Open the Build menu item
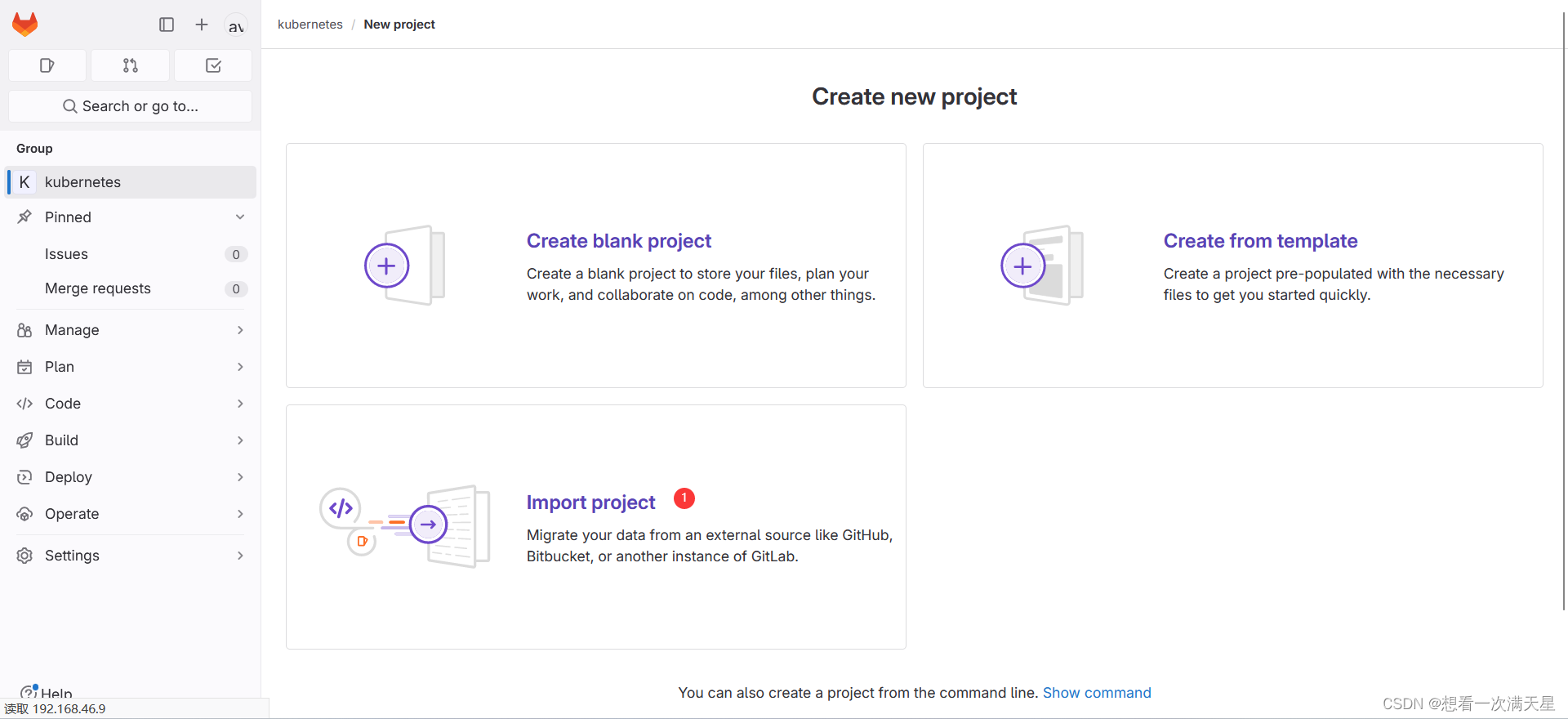The image size is (1568, 719). click(131, 440)
